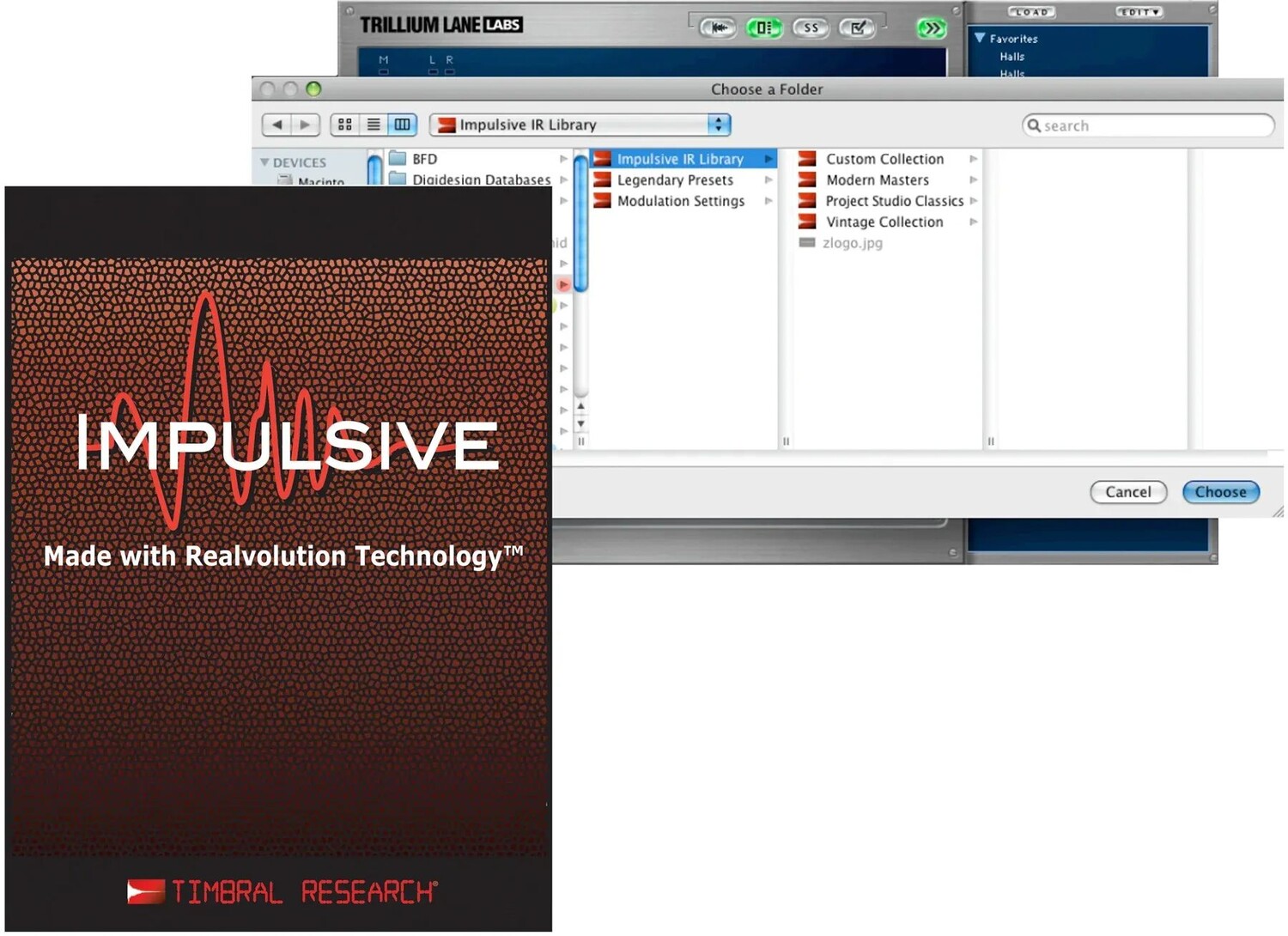Click the search field in folder dialog
The height and width of the screenshot is (936, 1288).
(x=1148, y=125)
